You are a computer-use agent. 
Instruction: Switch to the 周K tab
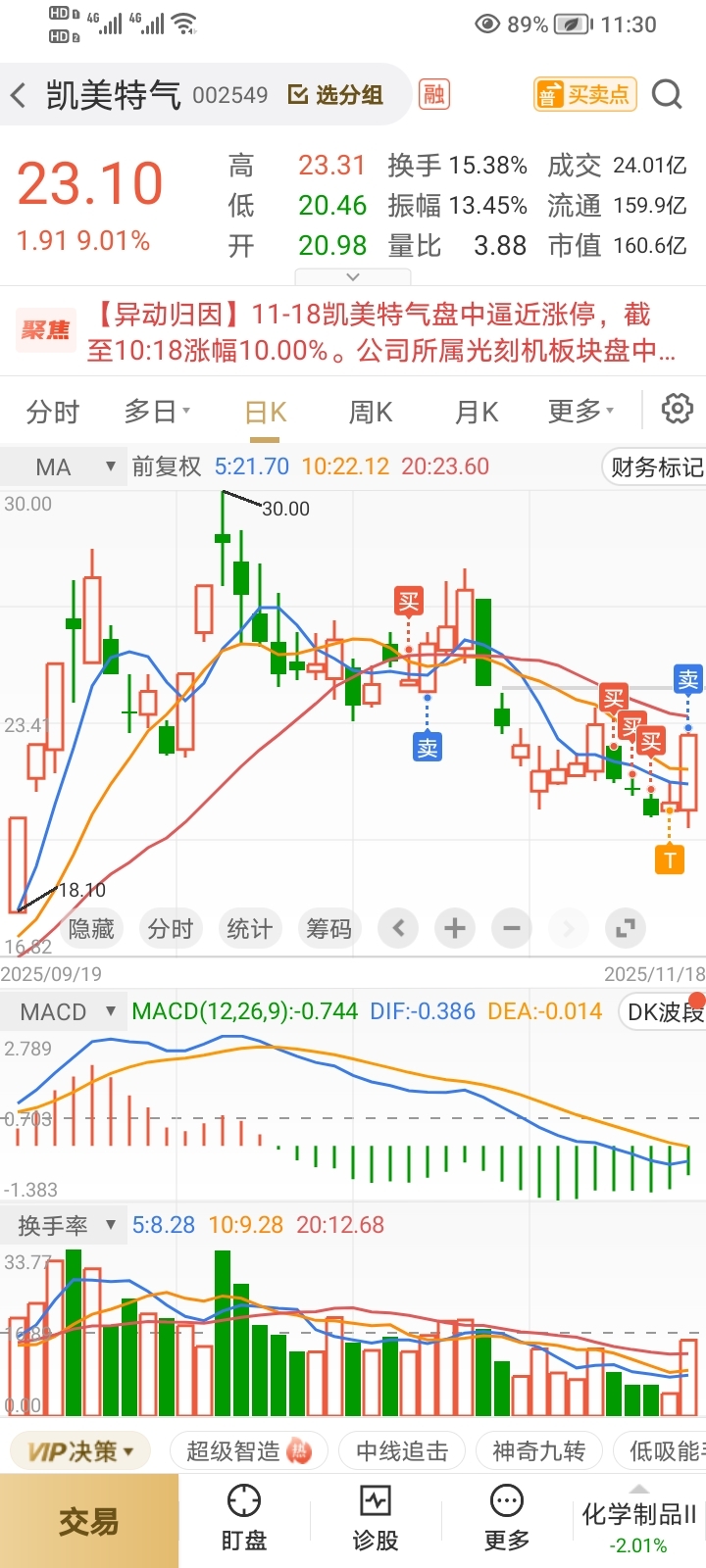click(x=371, y=411)
